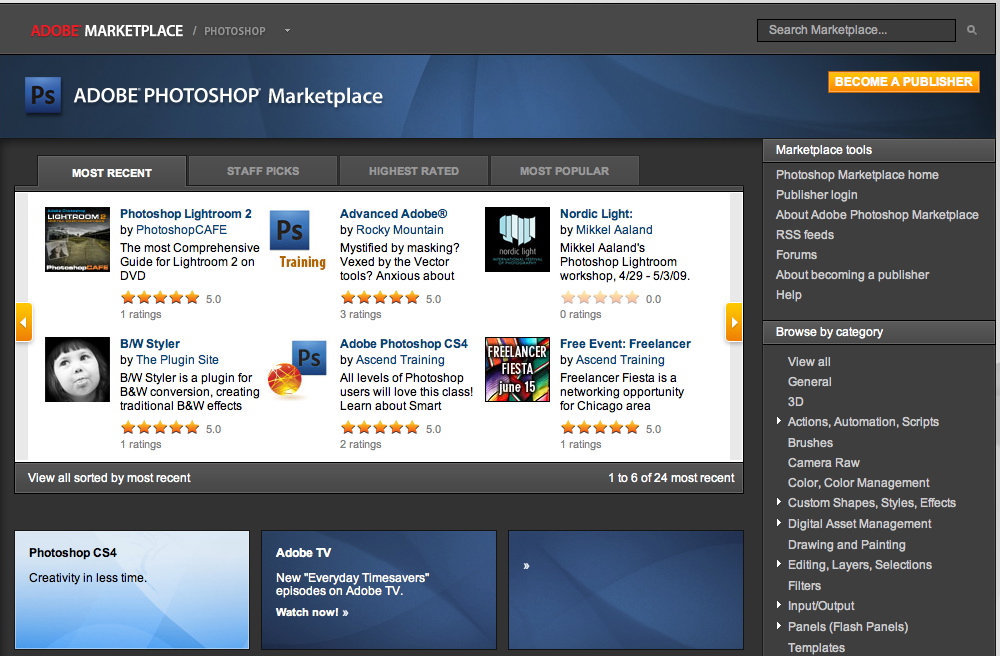Open the Photoshop Lightroom 2 title link
The image size is (1000, 656).
click(x=186, y=214)
